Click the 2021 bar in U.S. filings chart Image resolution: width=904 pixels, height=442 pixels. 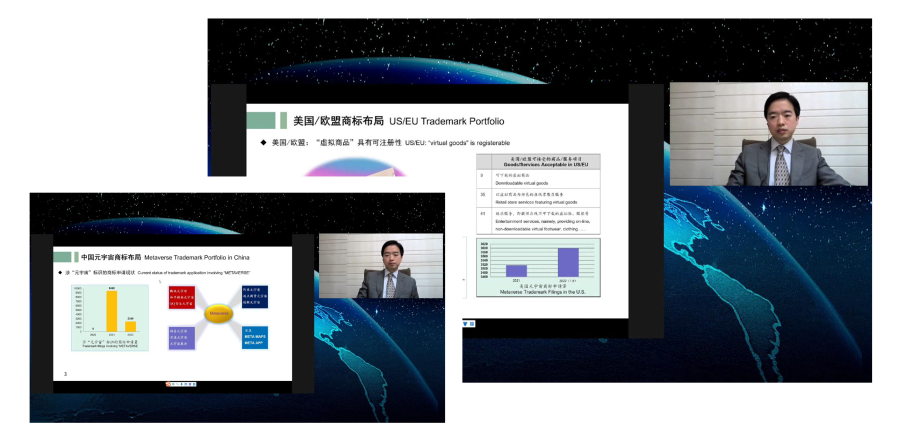[x=516, y=271]
